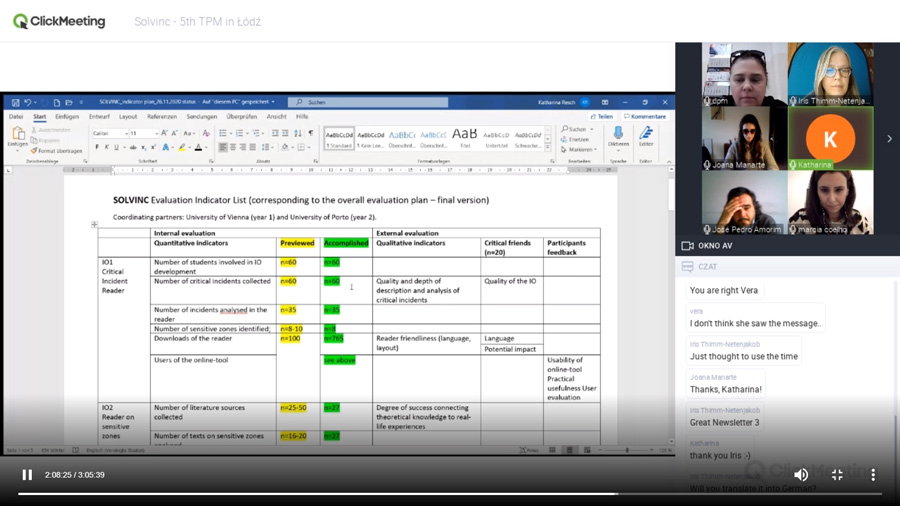The height and width of the screenshot is (506, 900).
Task: Select Katharina's orange avatar tile
Action: tap(831, 138)
